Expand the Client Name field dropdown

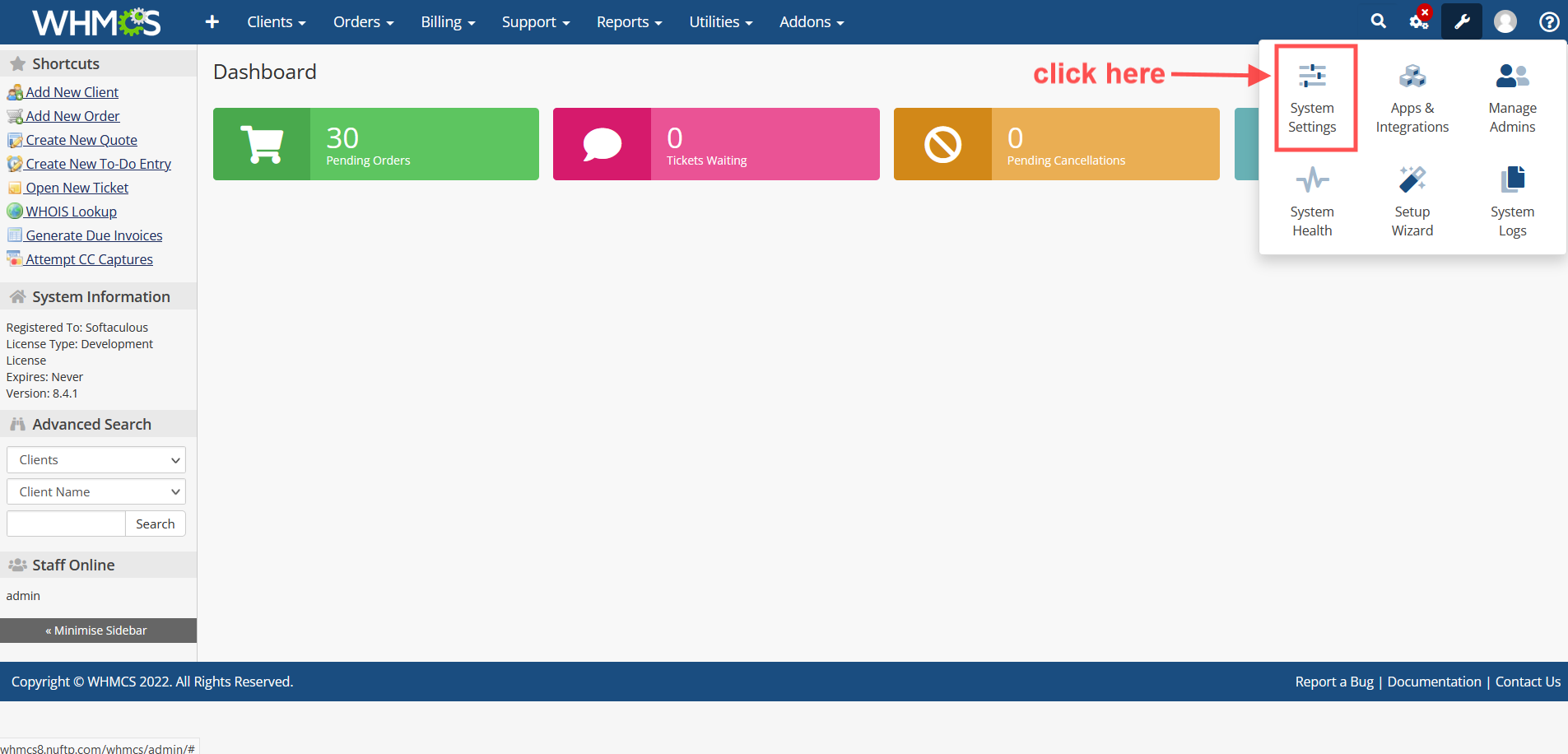pos(96,491)
